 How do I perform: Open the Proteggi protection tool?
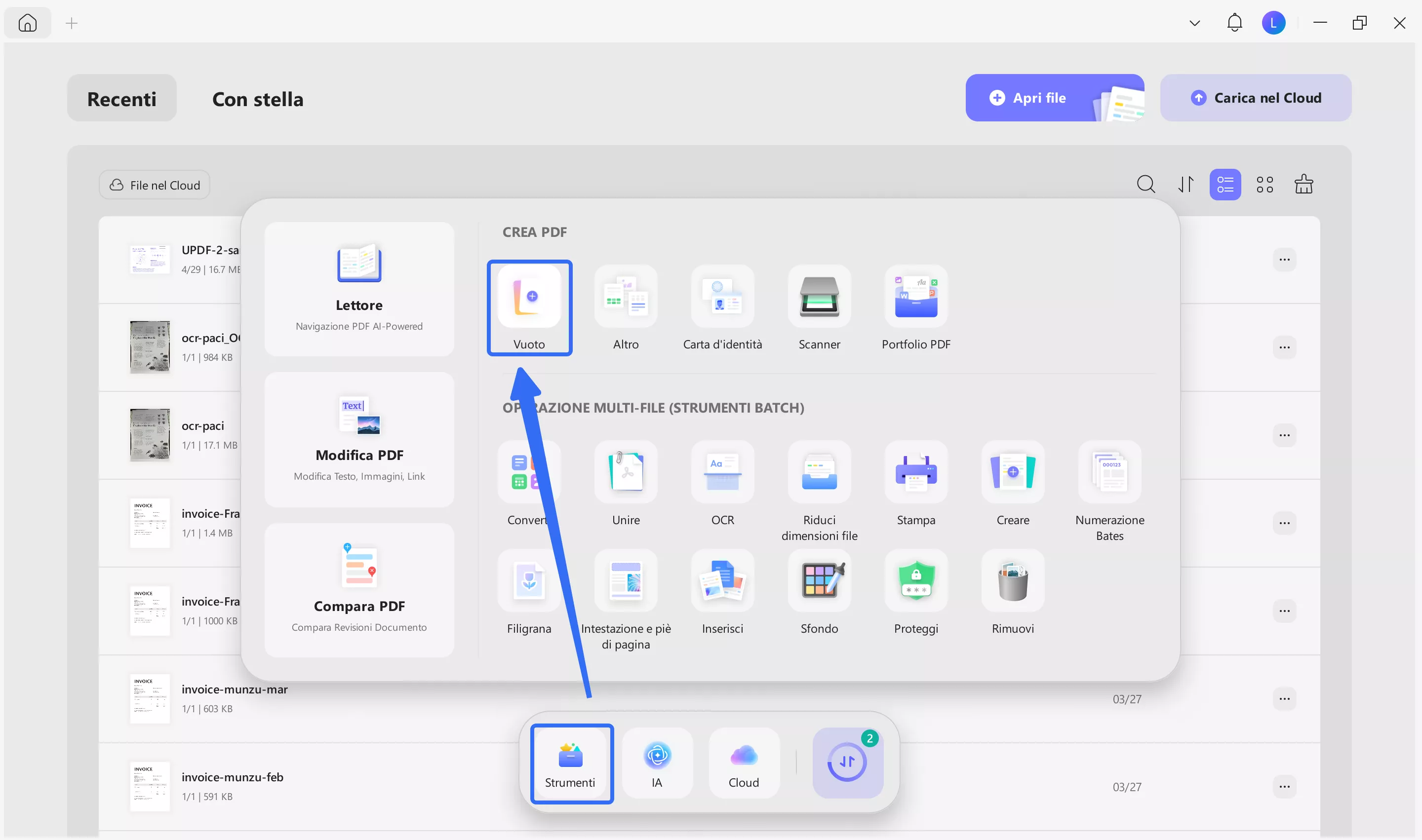[916, 592]
